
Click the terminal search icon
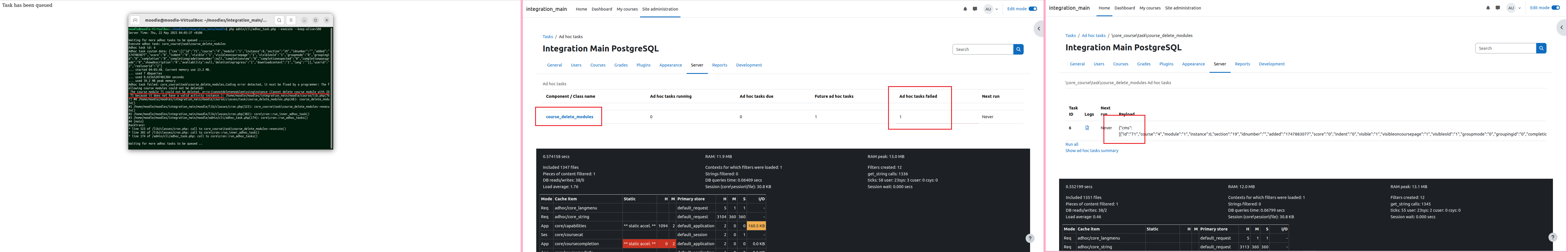(279, 20)
